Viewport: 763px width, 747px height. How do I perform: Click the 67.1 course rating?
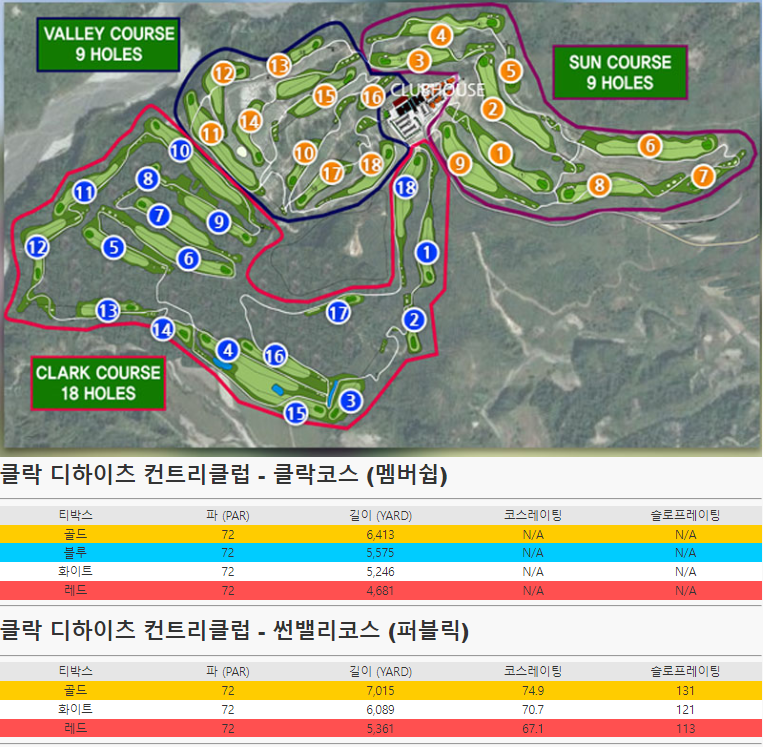coord(533,729)
